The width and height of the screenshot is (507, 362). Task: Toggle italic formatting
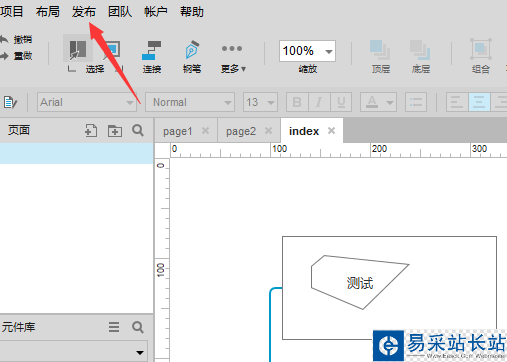click(319, 102)
